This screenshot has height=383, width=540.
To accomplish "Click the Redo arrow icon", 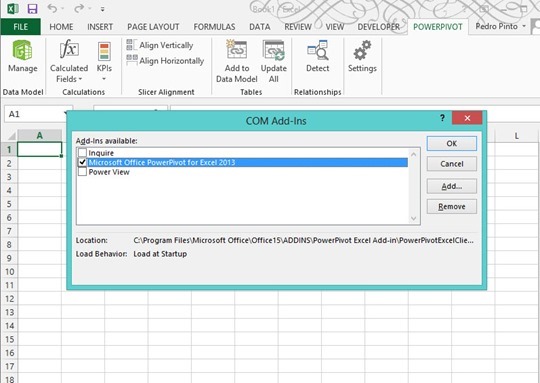I will [x=79, y=9].
